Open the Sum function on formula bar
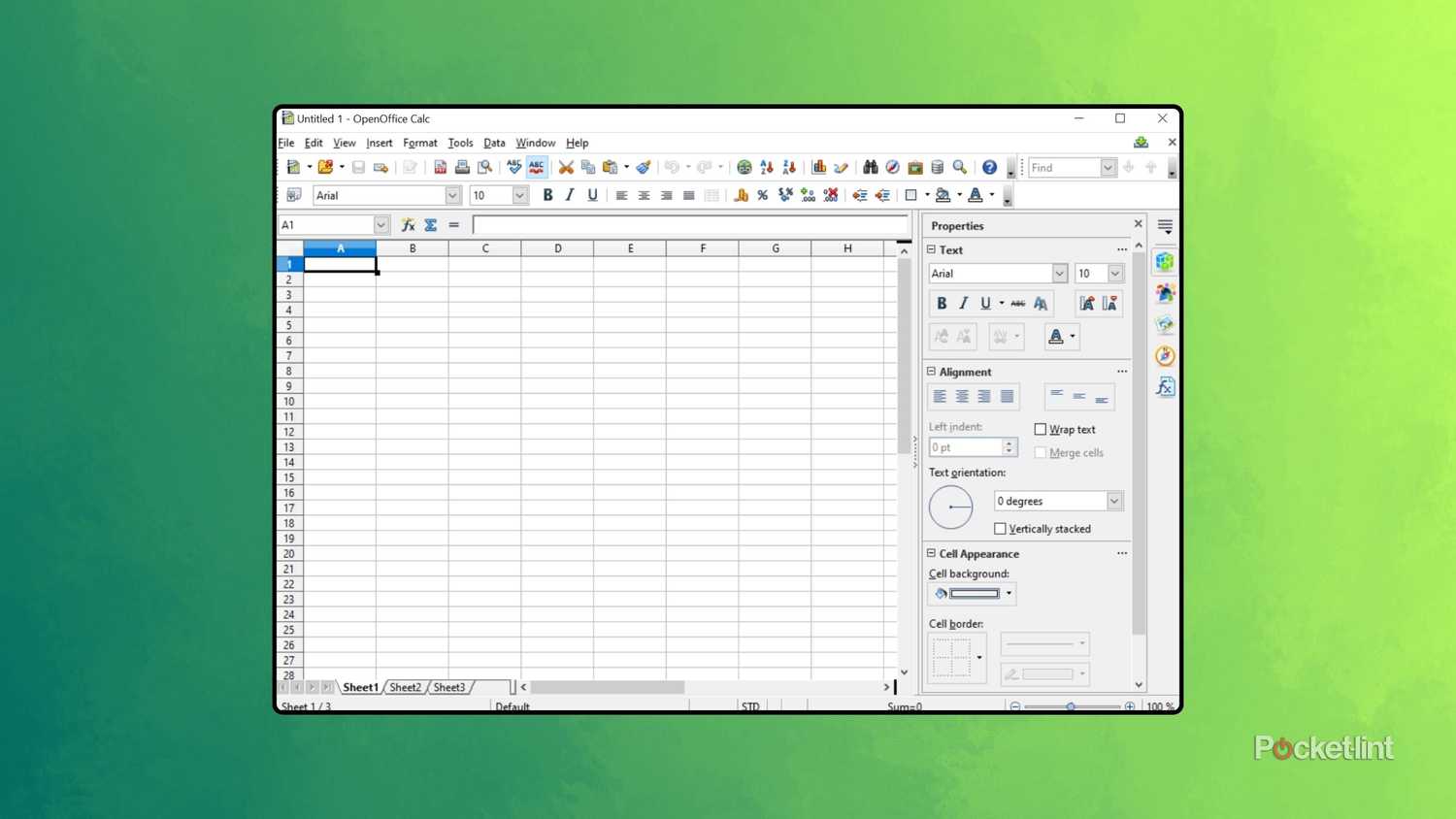 pos(430,224)
